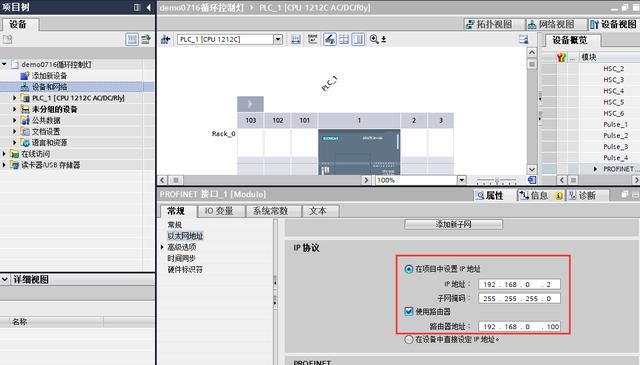Image resolution: width=640 pixels, height=365 pixels.
Task: Expand hidden slots using the rack arrow button
Action: click(250, 104)
